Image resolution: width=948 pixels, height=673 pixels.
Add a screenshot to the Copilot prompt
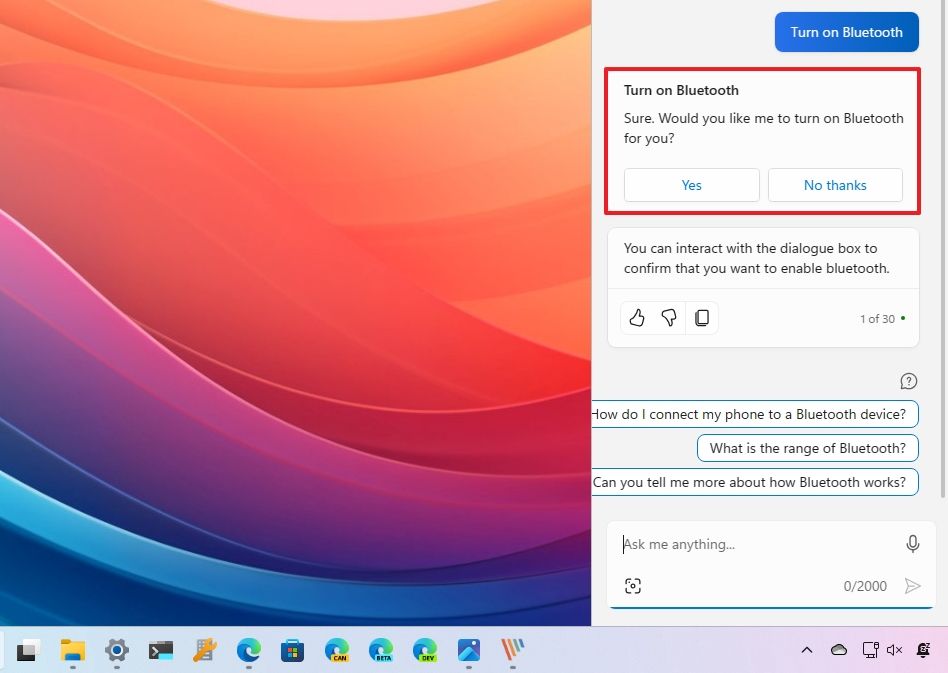click(x=633, y=586)
